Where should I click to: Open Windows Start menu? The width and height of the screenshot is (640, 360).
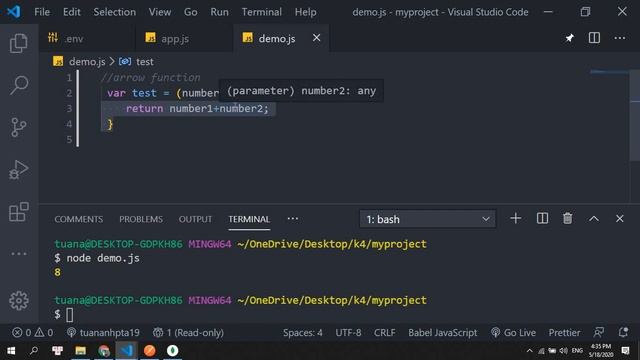(x=11, y=351)
